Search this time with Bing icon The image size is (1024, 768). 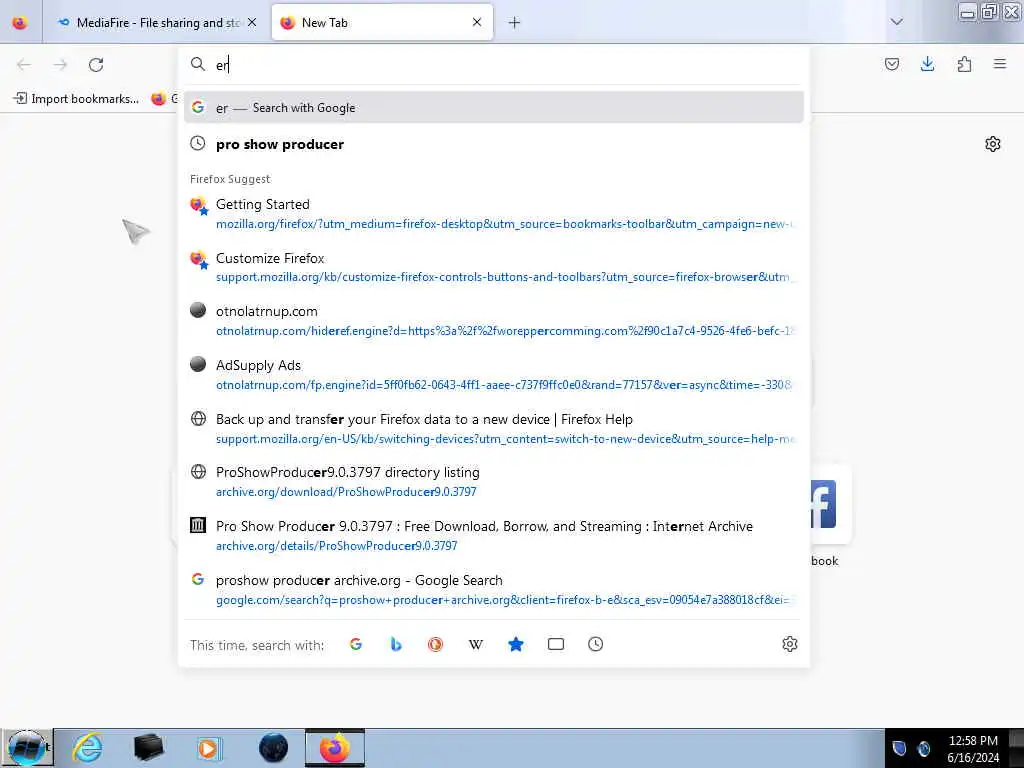pyautogui.click(x=396, y=645)
